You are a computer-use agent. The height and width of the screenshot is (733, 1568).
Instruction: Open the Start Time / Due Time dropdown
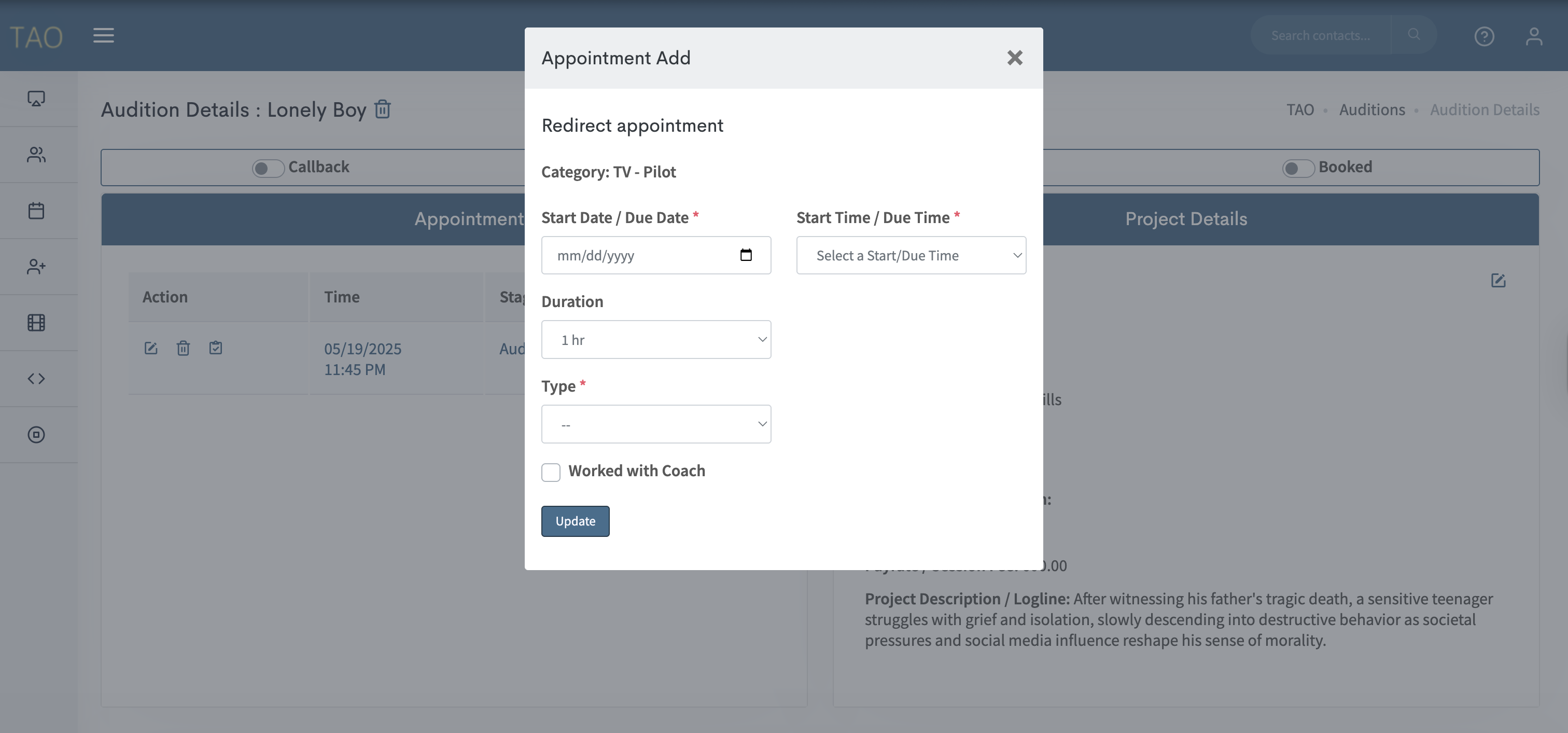(x=911, y=256)
